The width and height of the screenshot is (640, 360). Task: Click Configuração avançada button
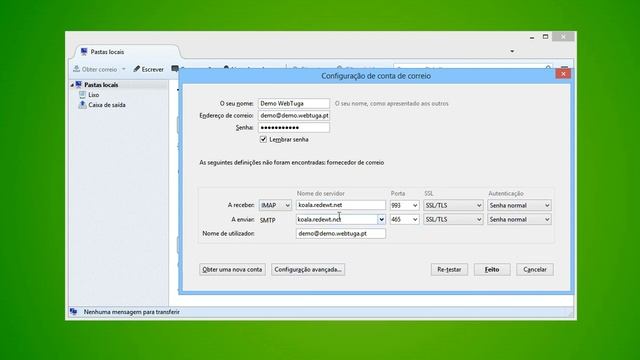tap(308, 269)
